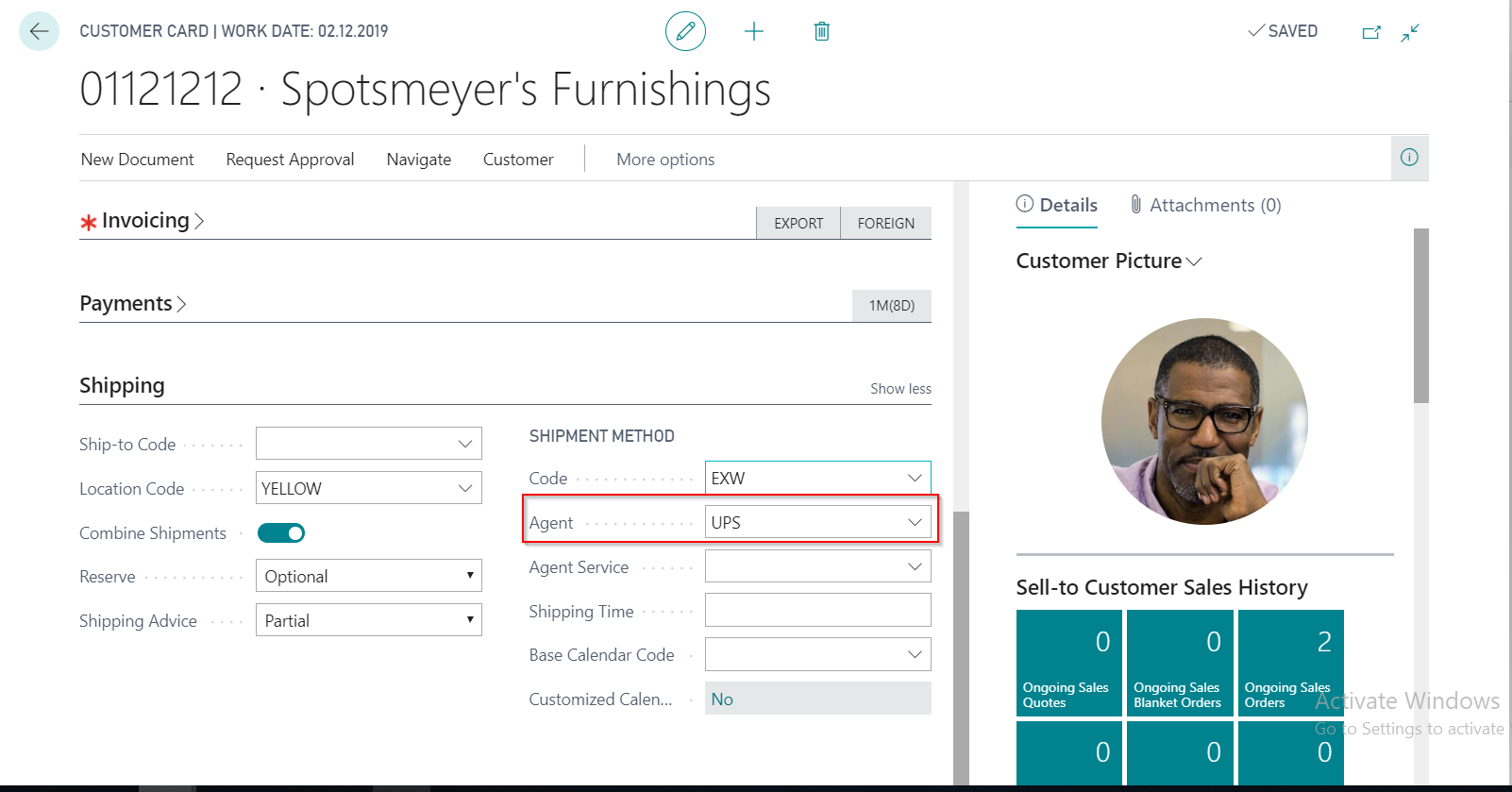Switch to the Details tab
This screenshot has width=1512, height=792.
click(x=1057, y=206)
